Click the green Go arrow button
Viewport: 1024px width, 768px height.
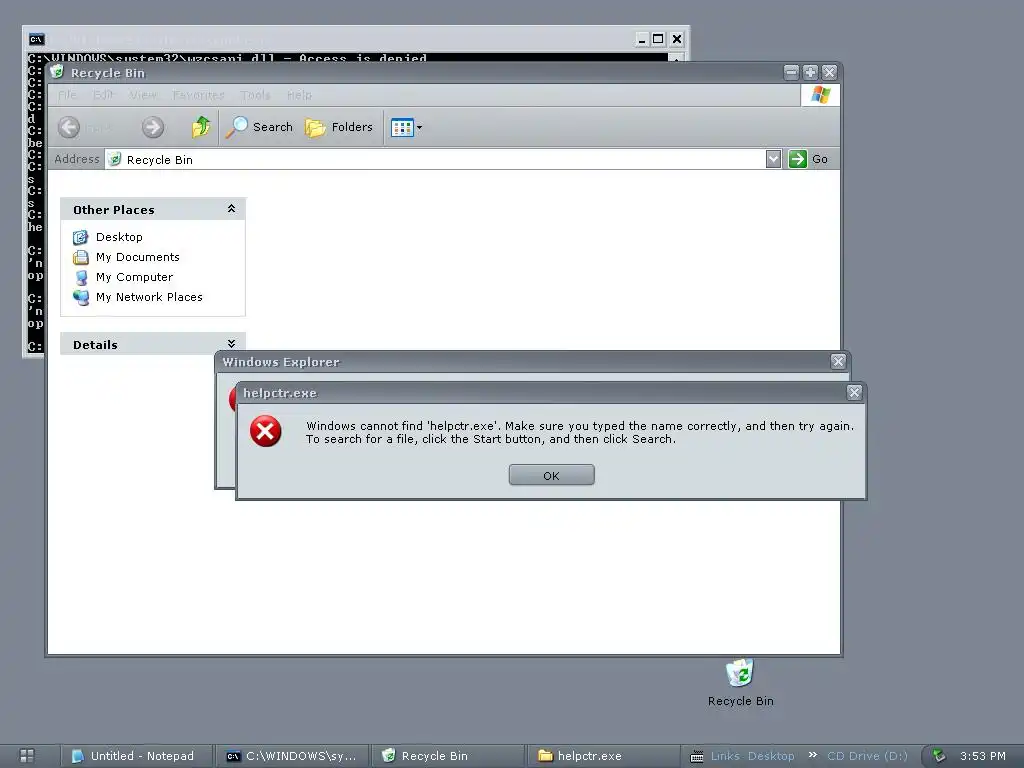(x=797, y=159)
